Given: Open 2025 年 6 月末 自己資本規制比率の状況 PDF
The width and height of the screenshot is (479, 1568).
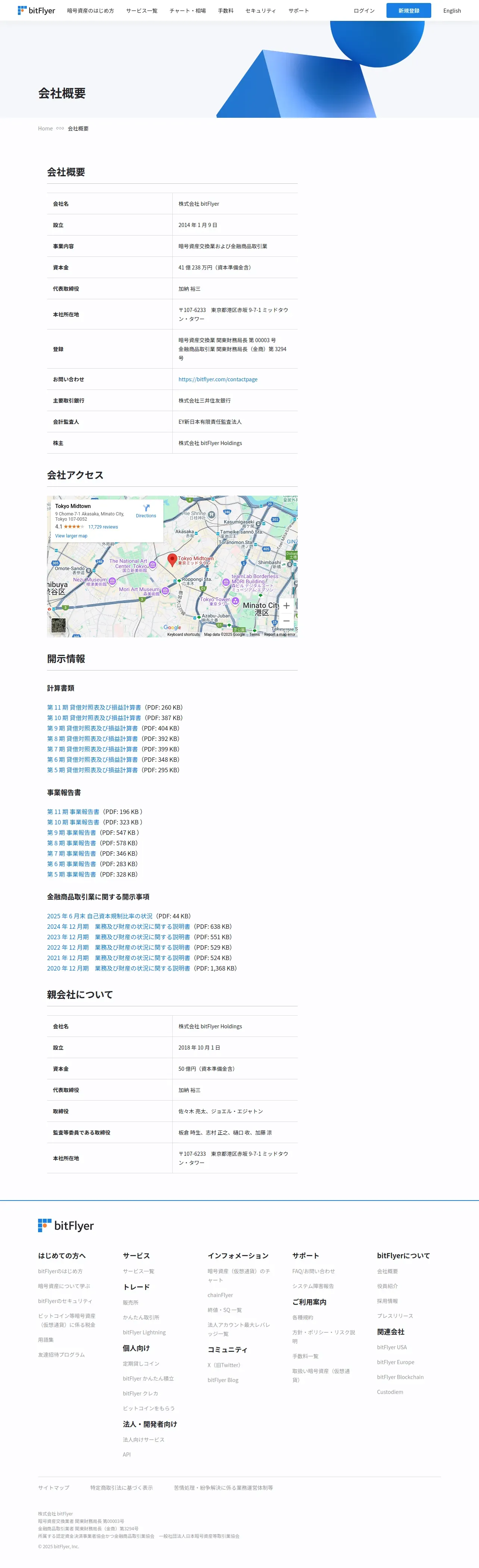Looking at the screenshot, I should click(x=100, y=916).
